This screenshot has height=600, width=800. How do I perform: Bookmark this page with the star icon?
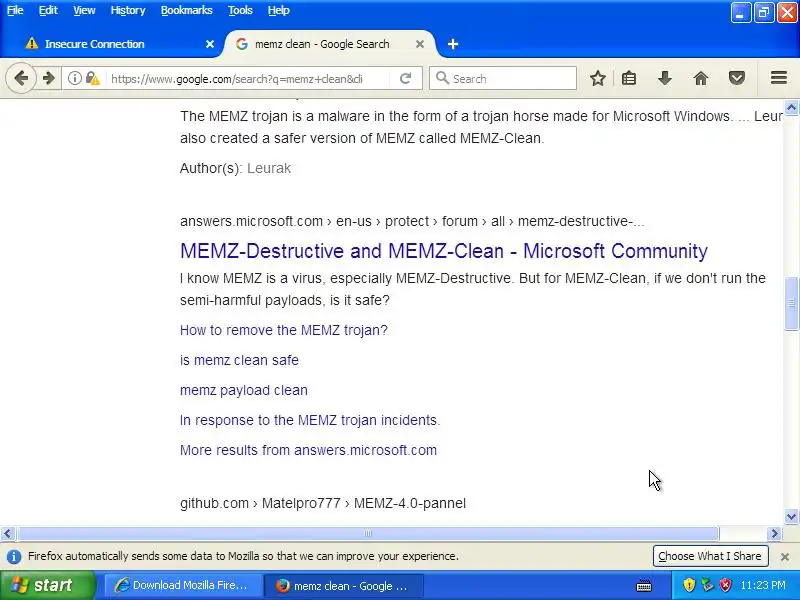coord(597,78)
